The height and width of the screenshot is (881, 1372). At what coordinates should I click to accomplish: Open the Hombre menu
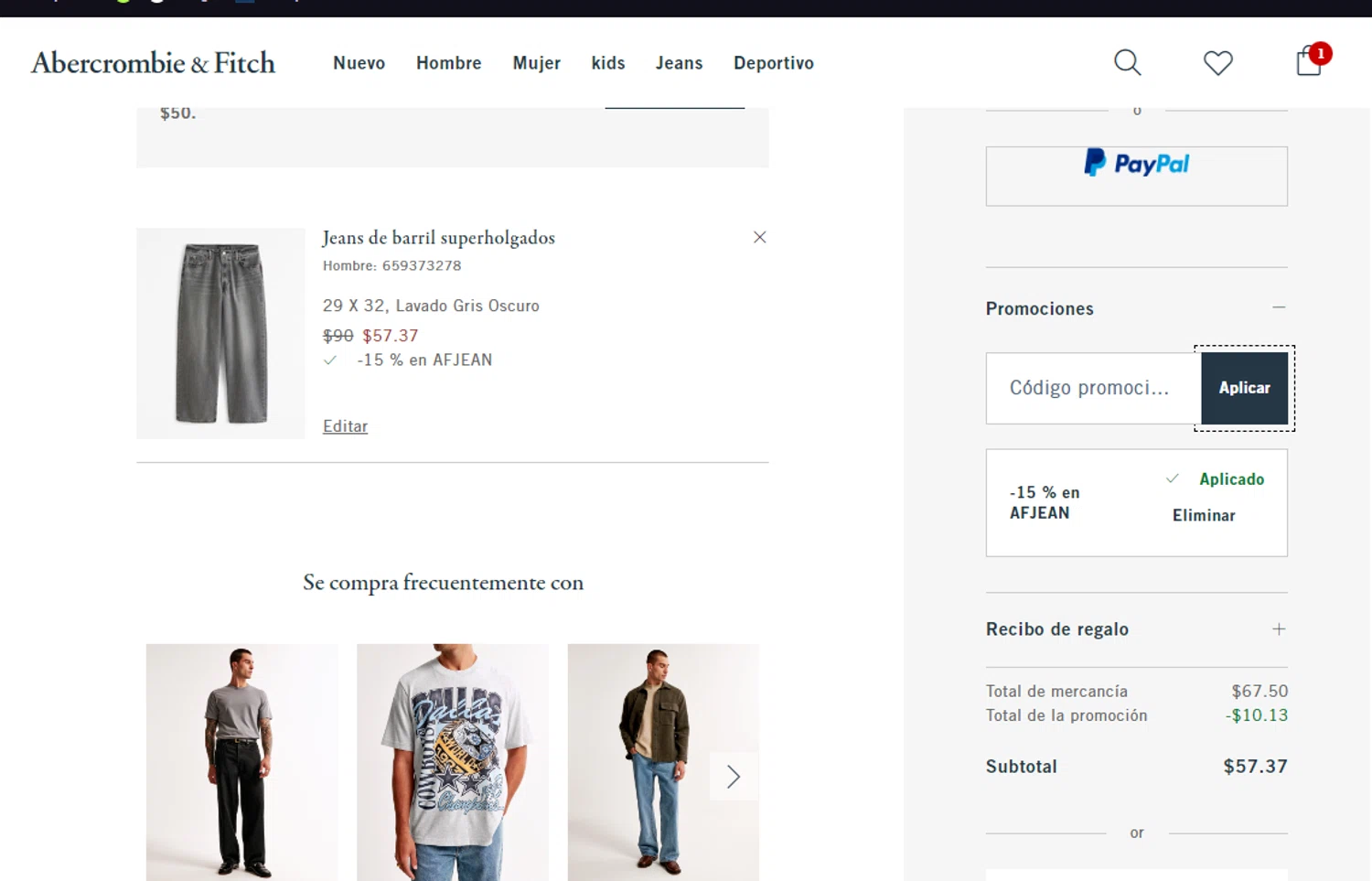pos(448,63)
